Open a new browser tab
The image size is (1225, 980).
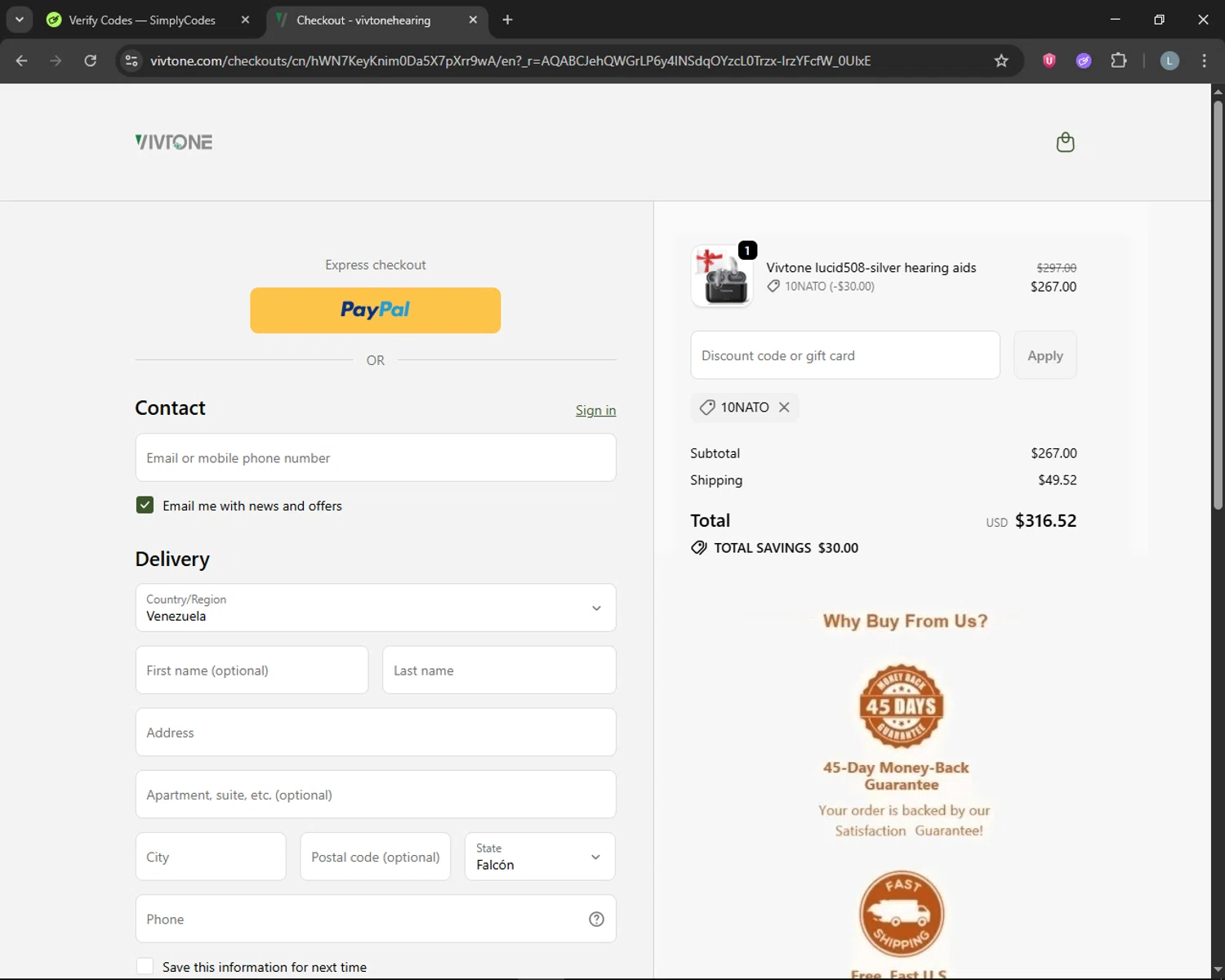point(507,20)
